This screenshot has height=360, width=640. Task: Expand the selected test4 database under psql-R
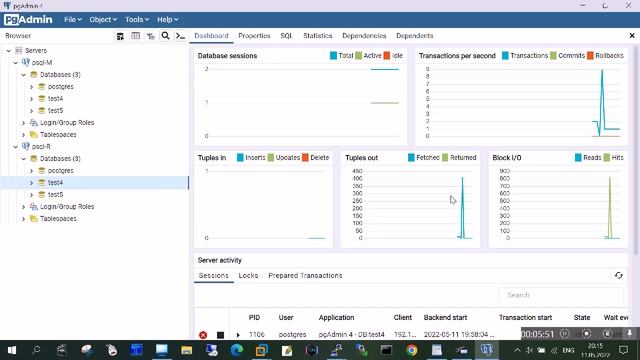[31, 183]
